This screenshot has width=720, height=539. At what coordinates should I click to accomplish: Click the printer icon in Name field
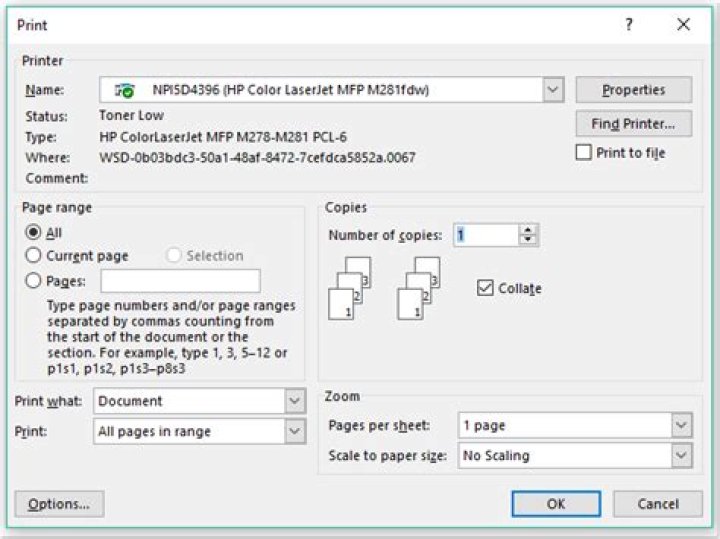125,90
